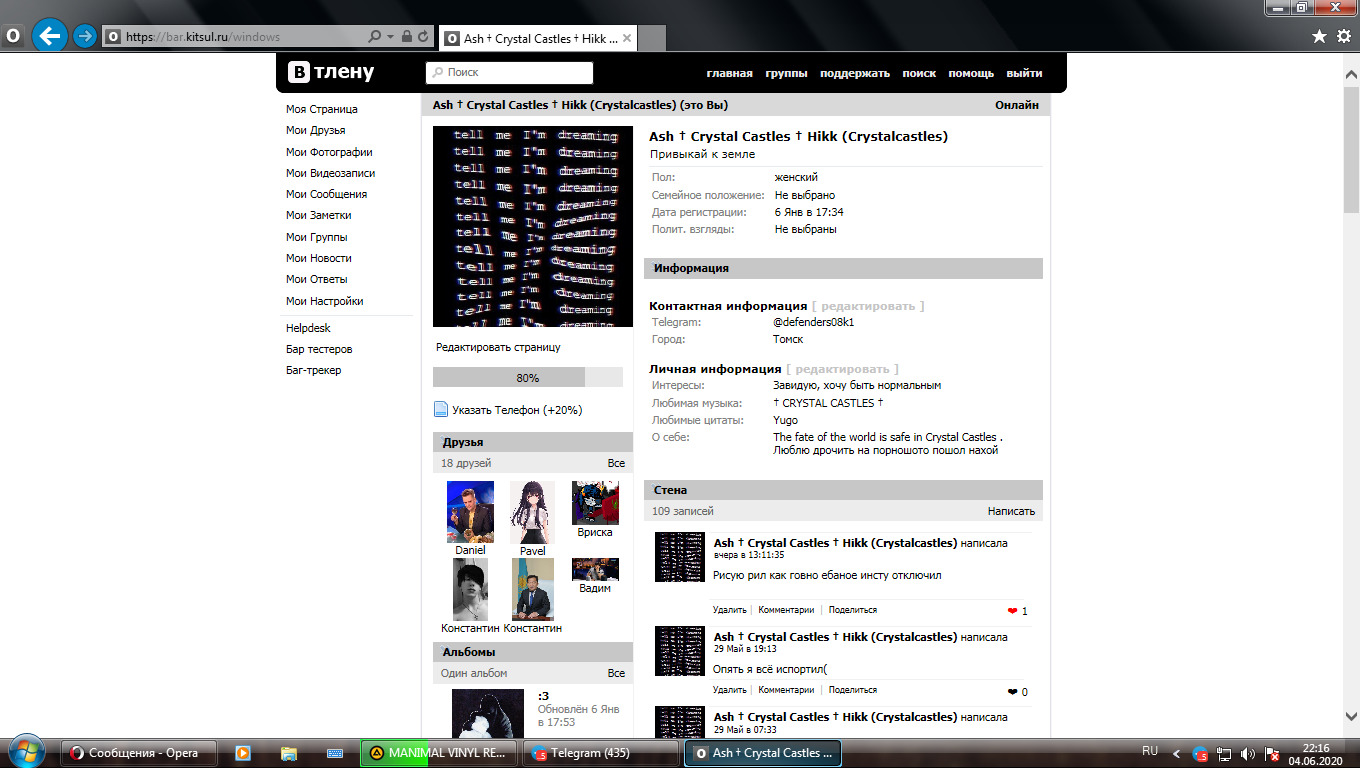Click the network tray icon

1224,754
